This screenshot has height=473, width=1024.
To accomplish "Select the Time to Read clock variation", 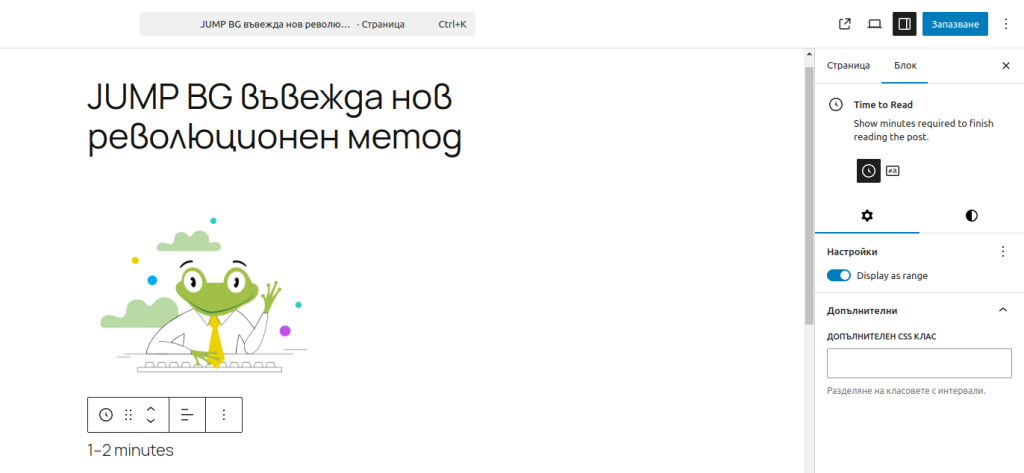I will 868,171.
